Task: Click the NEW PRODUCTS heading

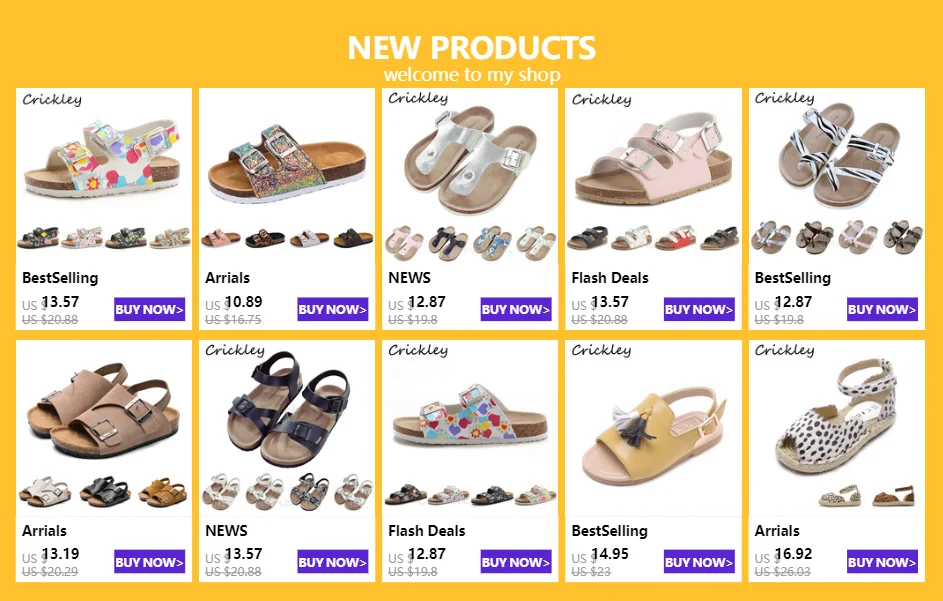Action: point(472,48)
